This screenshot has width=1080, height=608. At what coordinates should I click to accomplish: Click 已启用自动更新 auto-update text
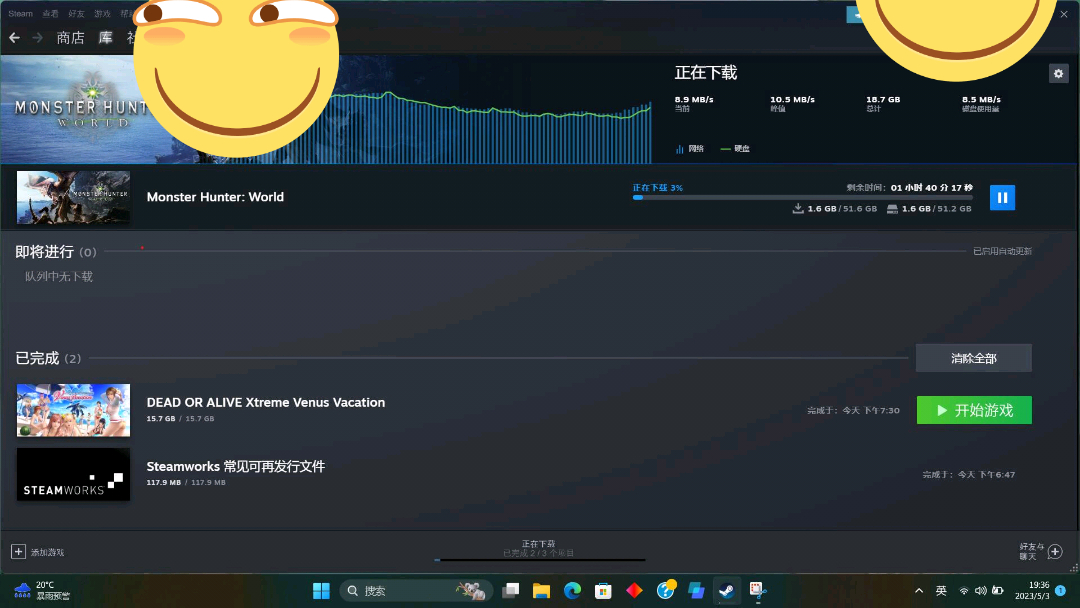[x=1002, y=251]
